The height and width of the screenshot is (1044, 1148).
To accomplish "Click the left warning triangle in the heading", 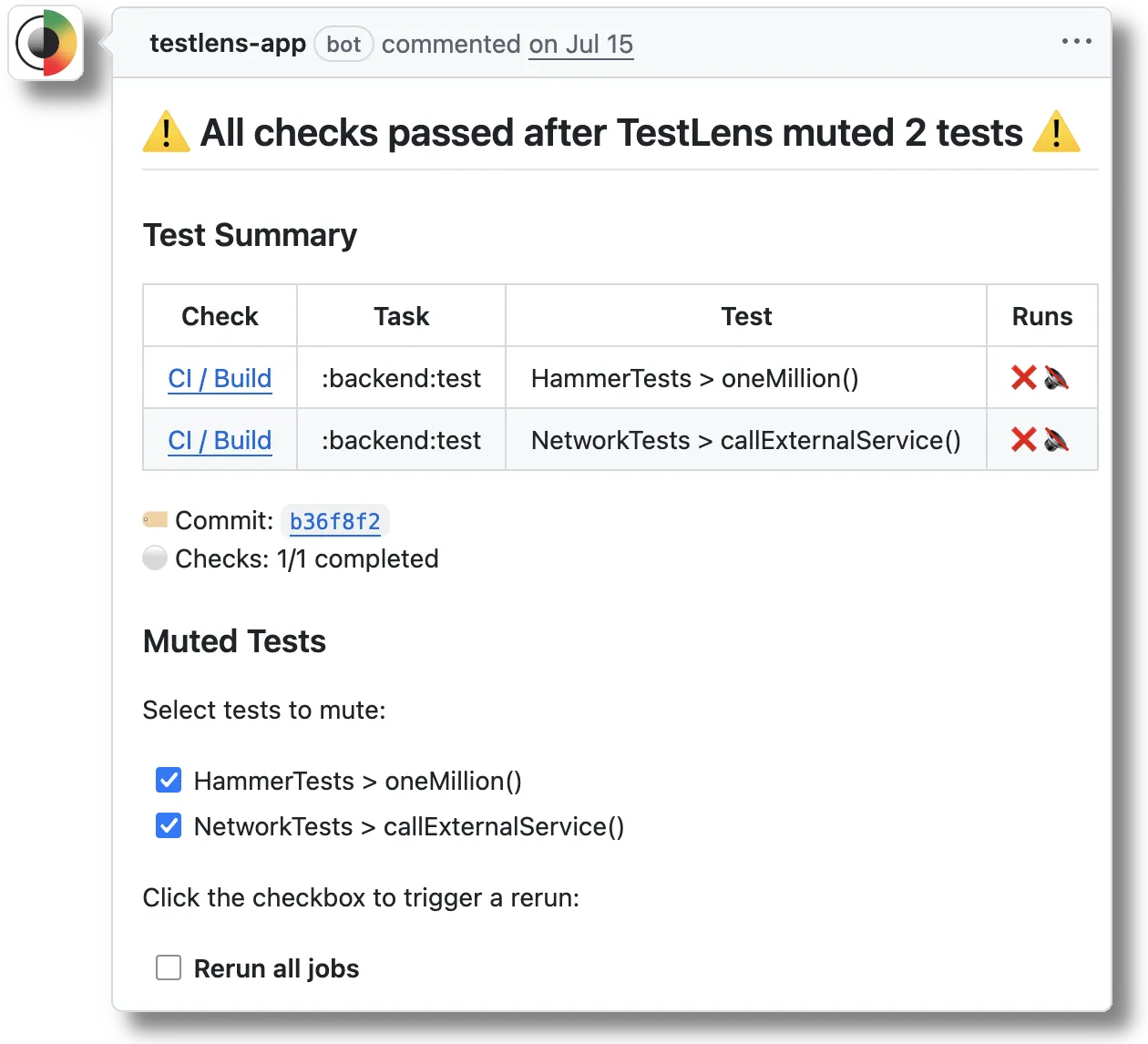I will coord(166,132).
